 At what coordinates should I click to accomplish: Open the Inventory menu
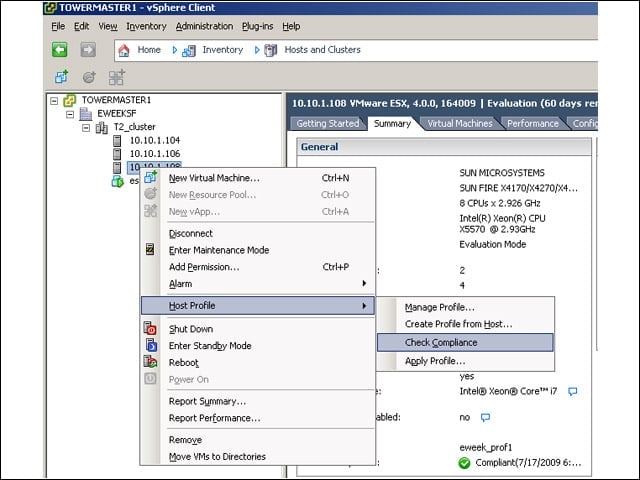pyautogui.click(x=146, y=27)
